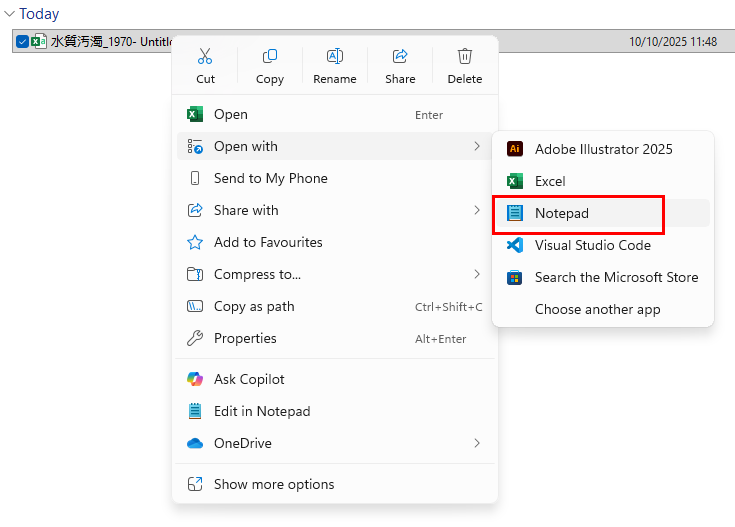The image size is (735, 527).
Task: Click the Delete trash bin icon
Action: tap(465, 57)
